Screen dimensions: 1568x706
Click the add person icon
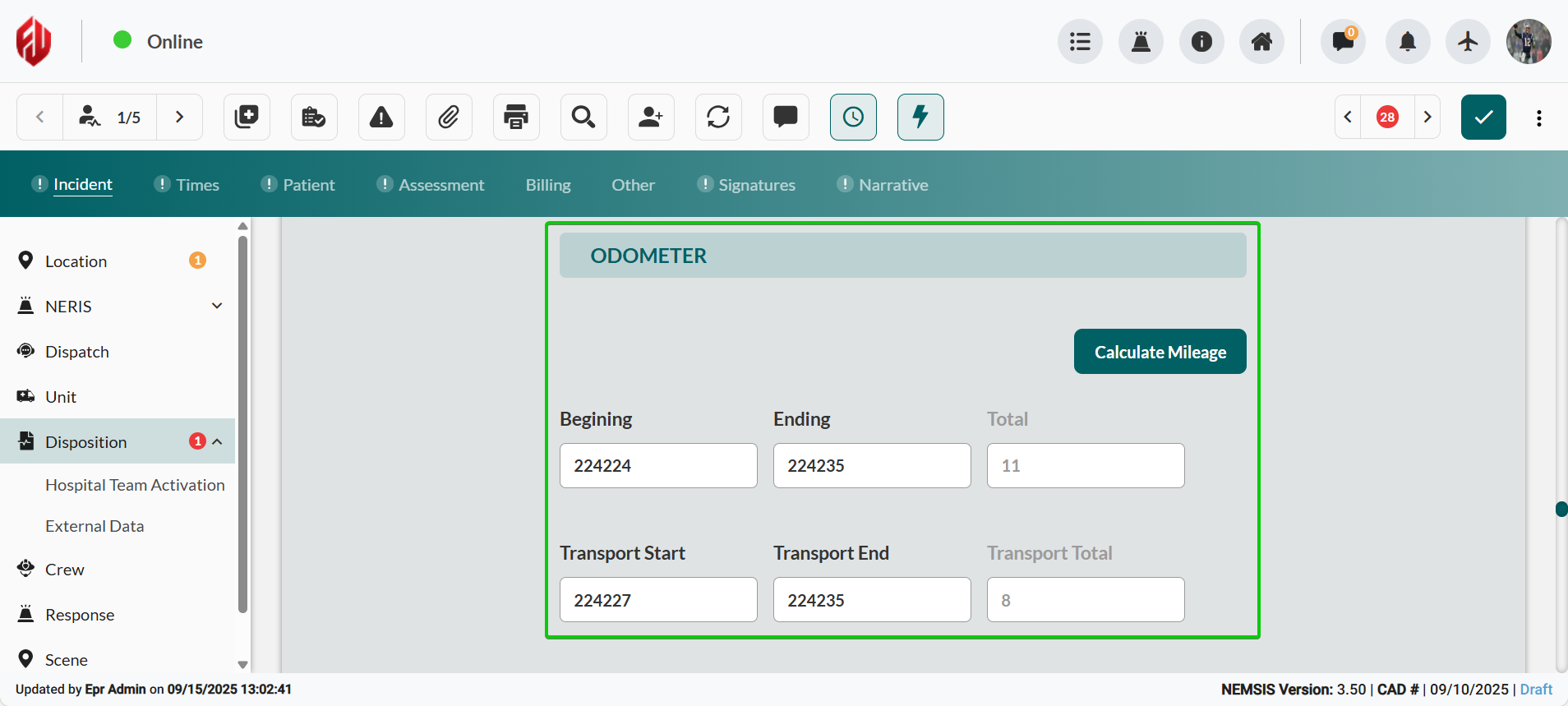651,118
